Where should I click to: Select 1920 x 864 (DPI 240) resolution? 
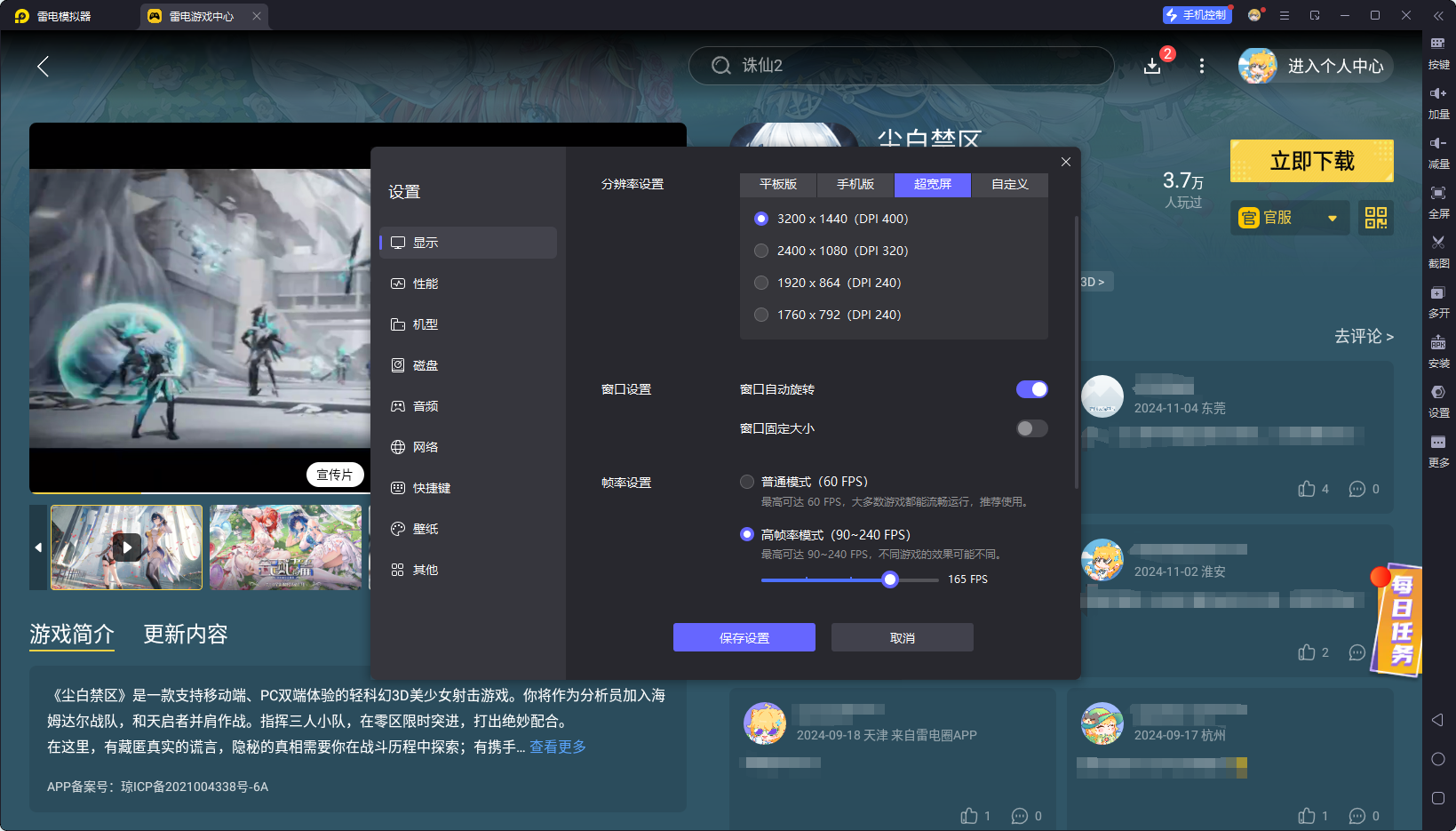pyautogui.click(x=761, y=283)
